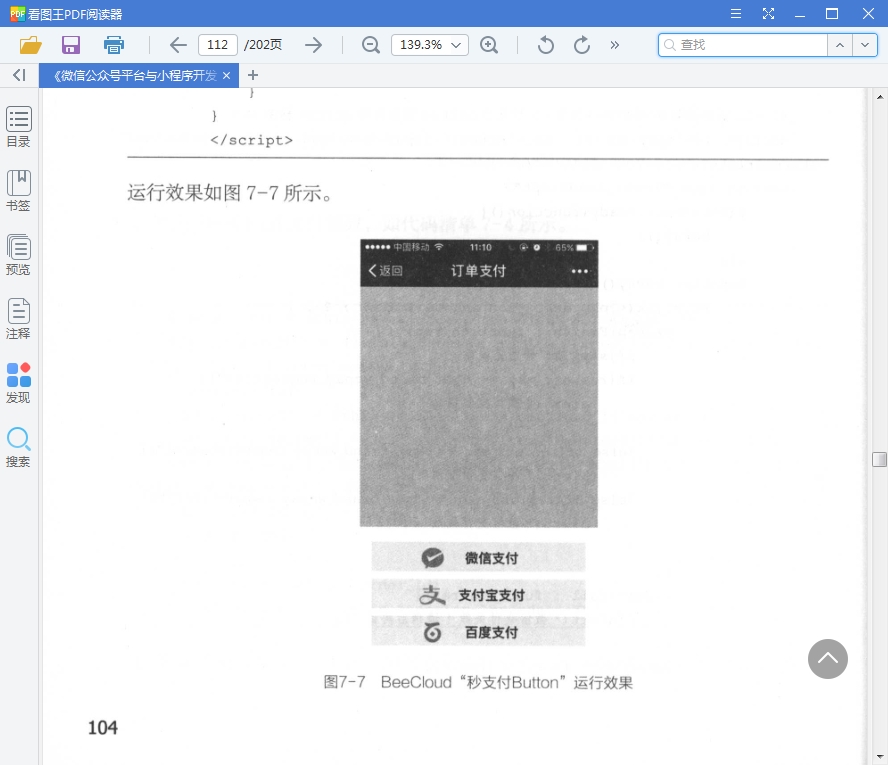Click the 返回 back link in phone screenshot
The height and width of the screenshot is (765, 888).
pyautogui.click(x=386, y=271)
